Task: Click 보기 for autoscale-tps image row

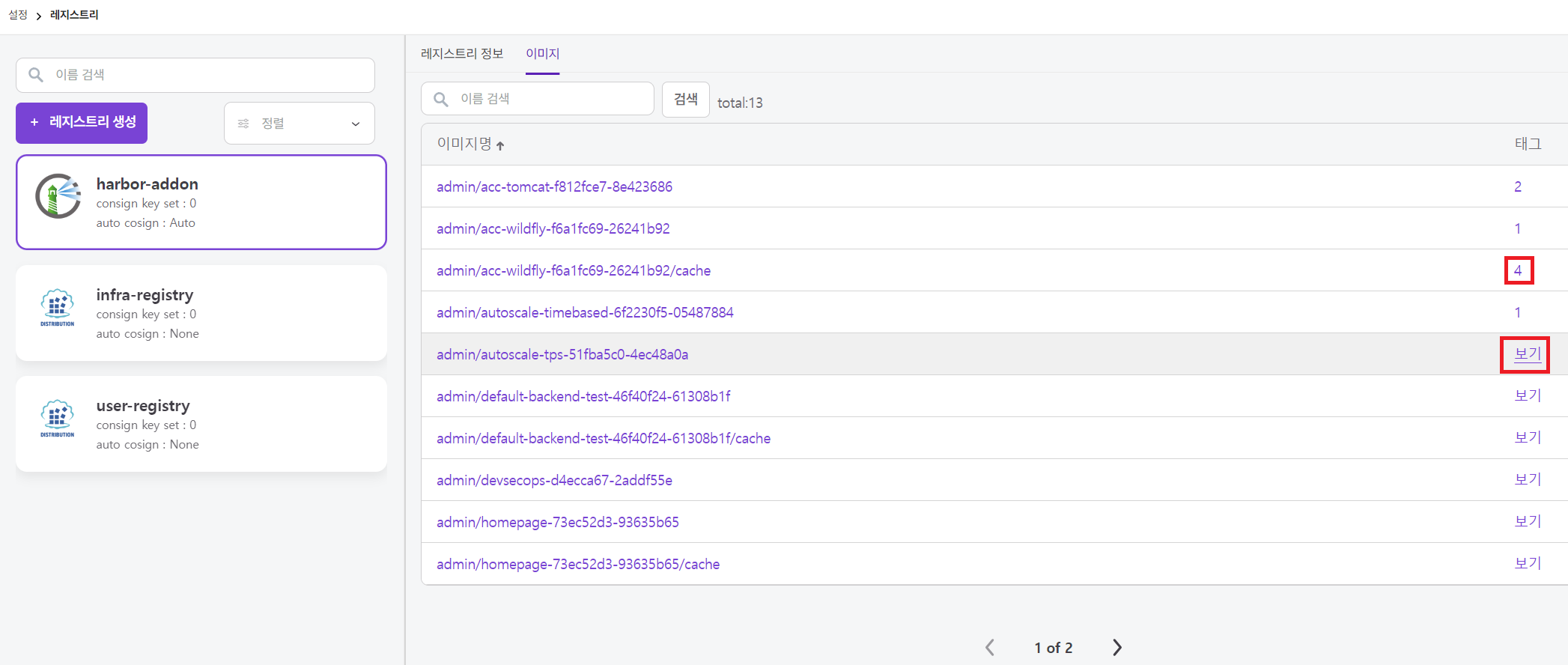Action: tap(1528, 354)
